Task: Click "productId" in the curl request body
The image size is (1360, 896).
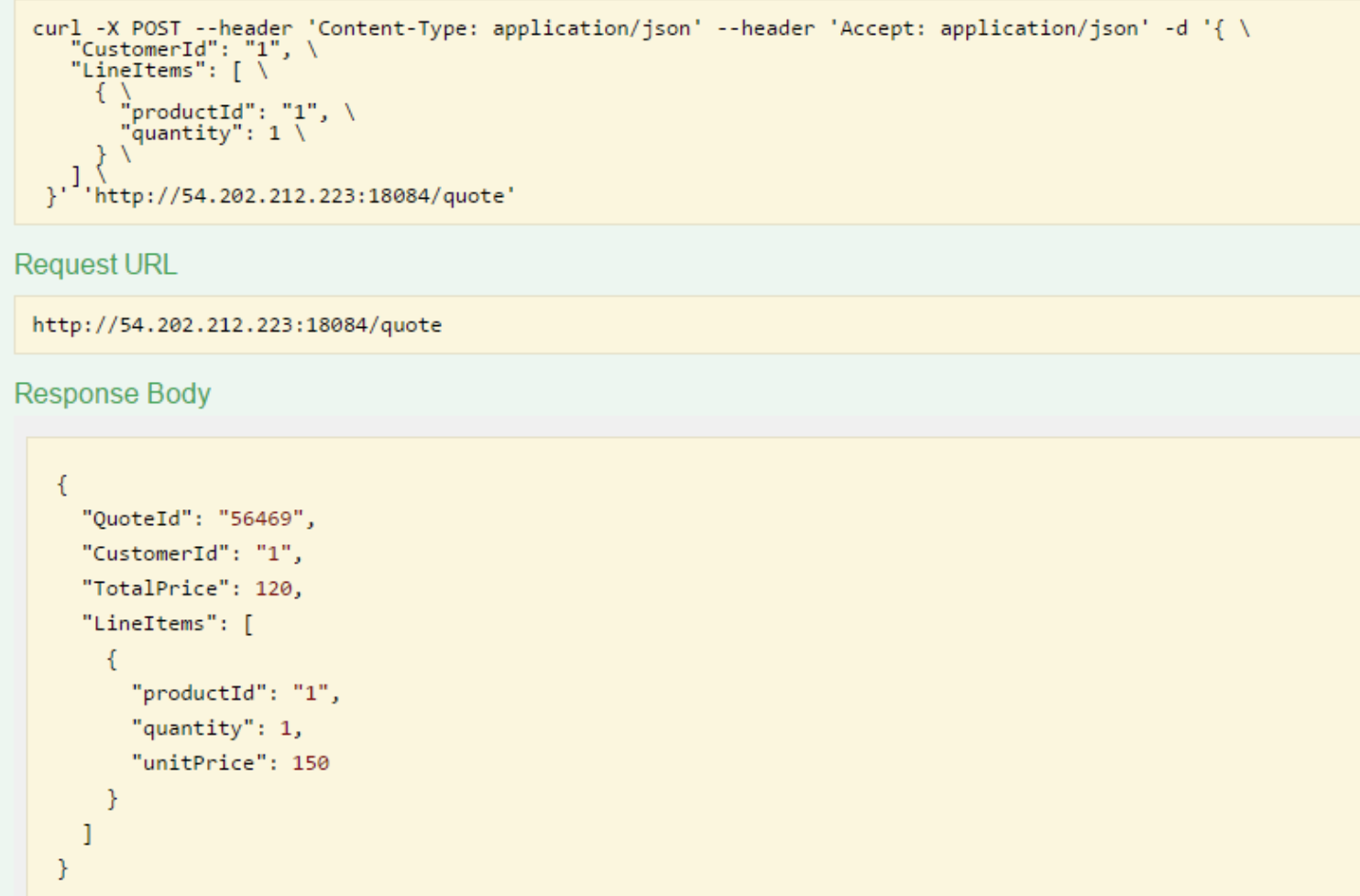Action: tap(188, 112)
